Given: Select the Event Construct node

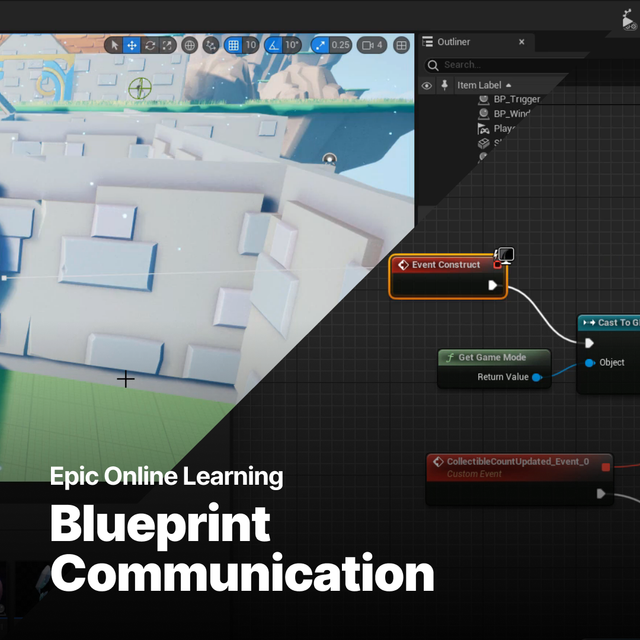Looking at the screenshot, I should [446, 265].
